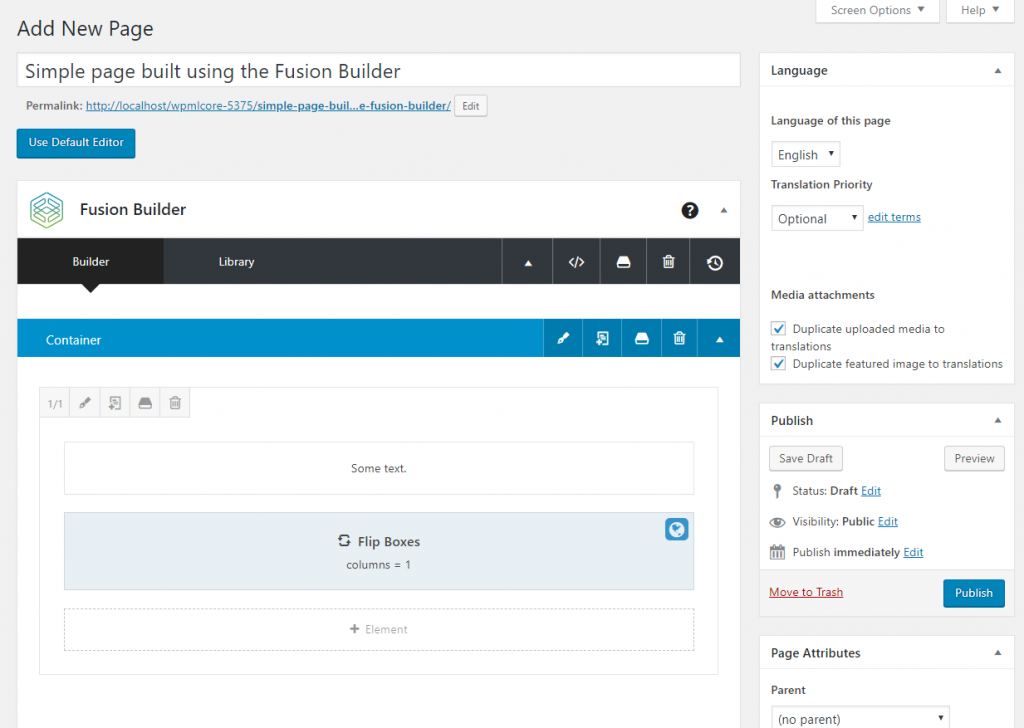Click the Some text element block
The width and height of the screenshot is (1024, 728).
click(x=379, y=468)
